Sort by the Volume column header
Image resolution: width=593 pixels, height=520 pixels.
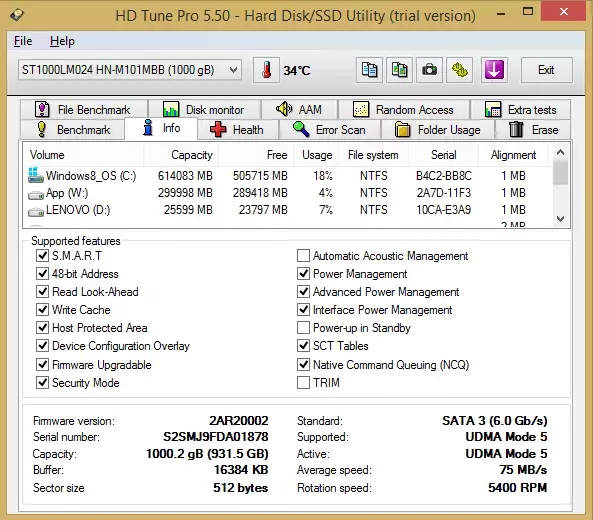point(83,155)
